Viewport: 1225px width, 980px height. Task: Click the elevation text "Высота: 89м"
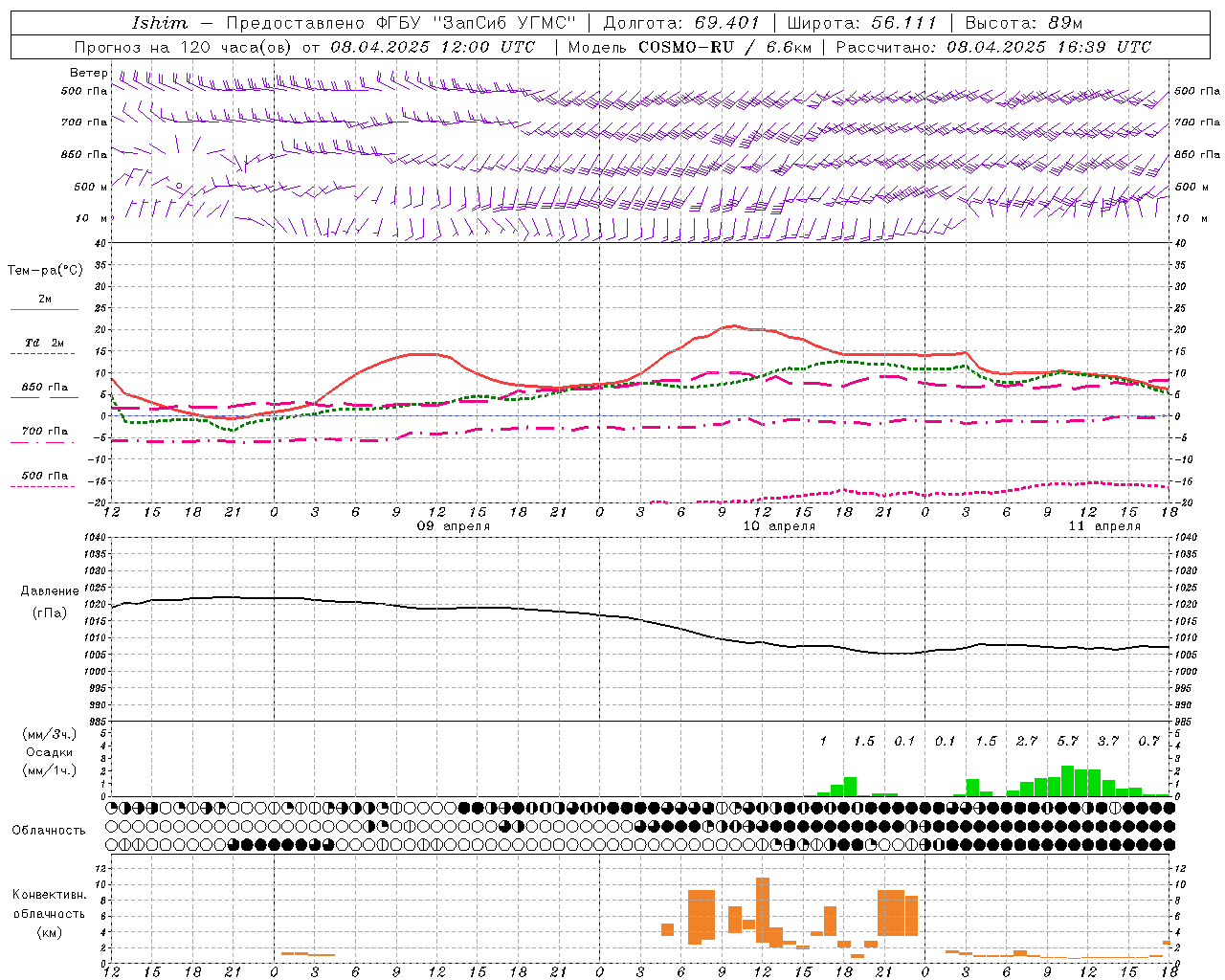[1024, 23]
